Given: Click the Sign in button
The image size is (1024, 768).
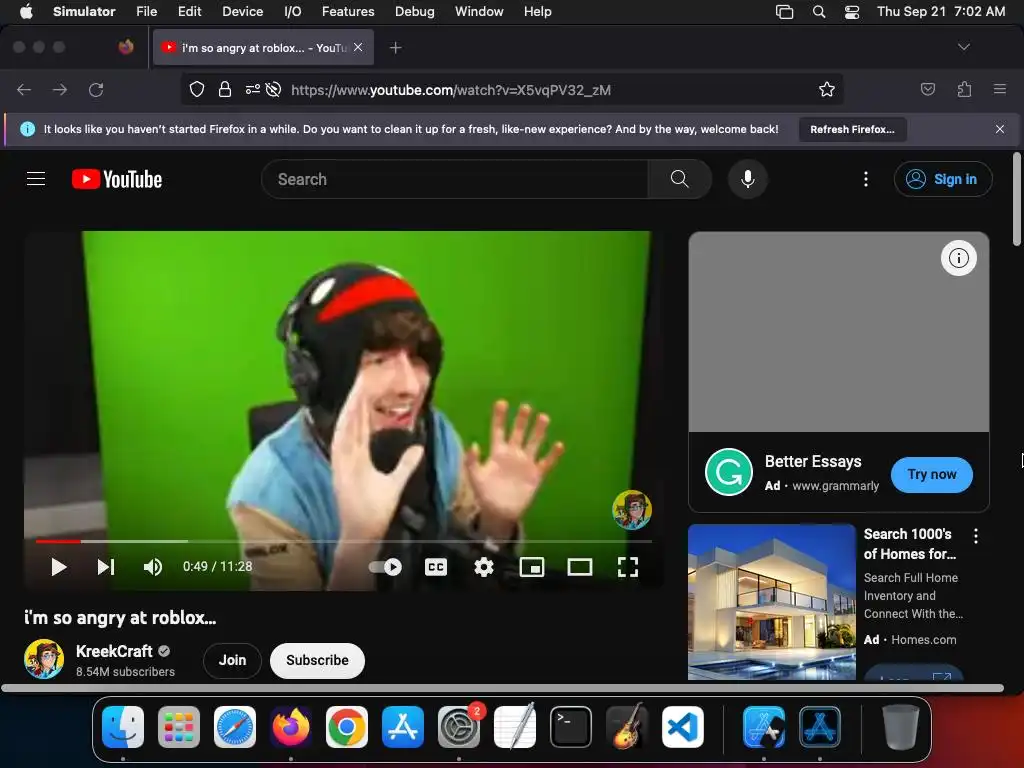Looking at the screenshot, I should point(943,179).
